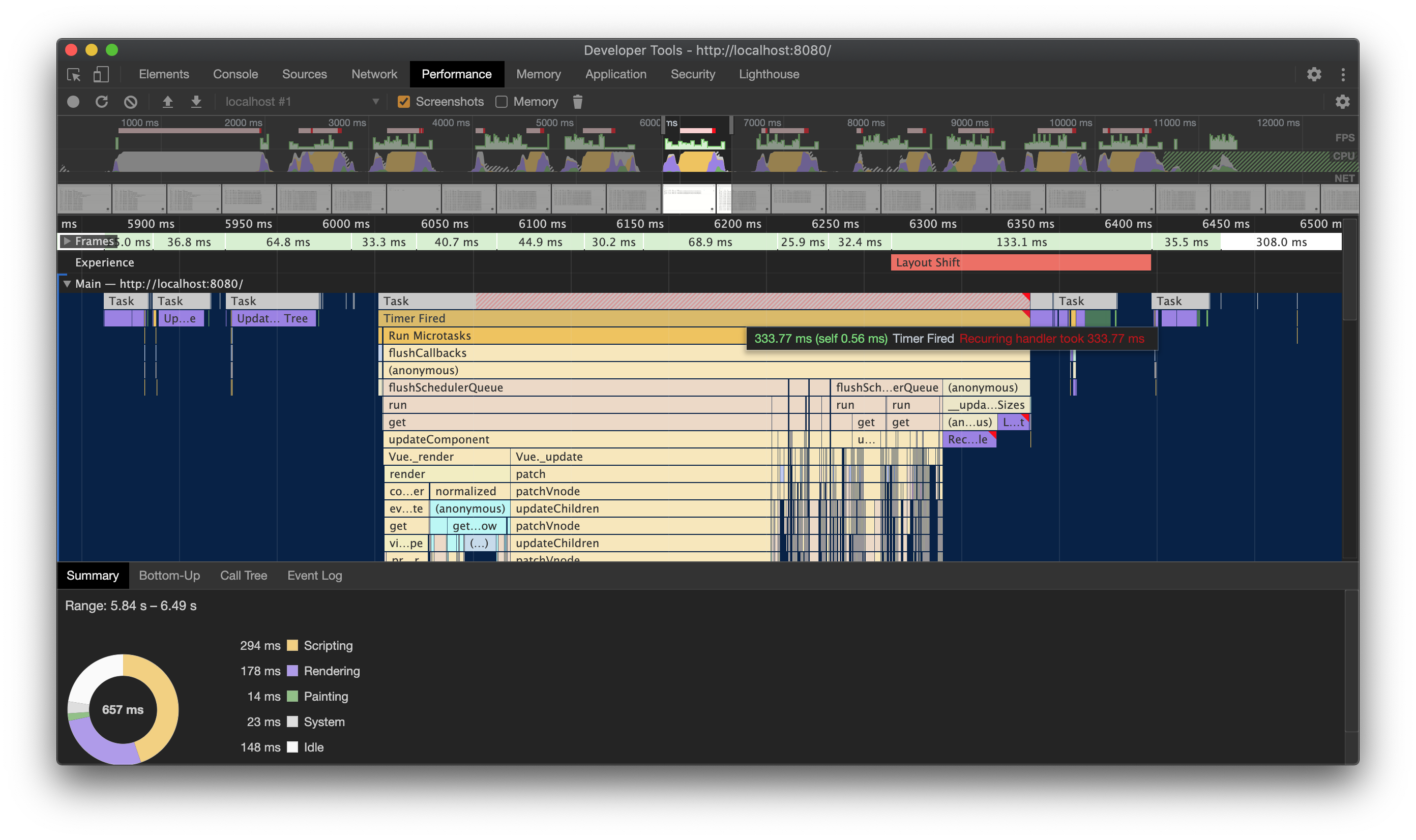1416x840 pixels.
Task: Select the normalized function bar
Action: click(x=469, y=491)
